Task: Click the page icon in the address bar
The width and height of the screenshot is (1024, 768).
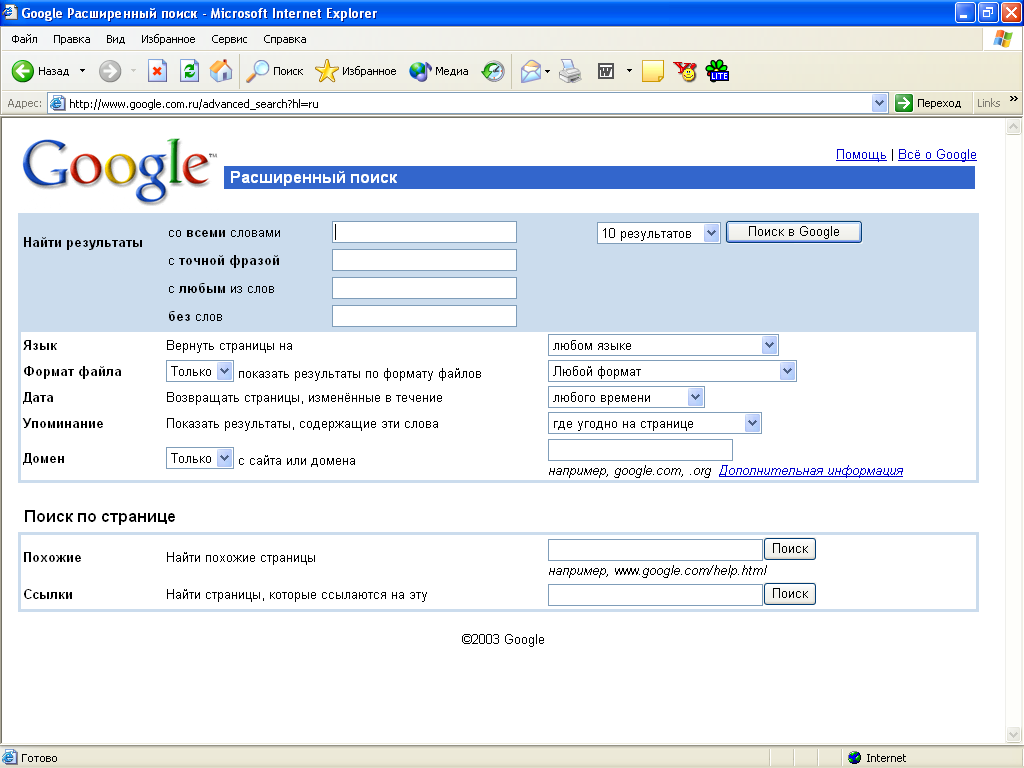Action: [57, 103]
